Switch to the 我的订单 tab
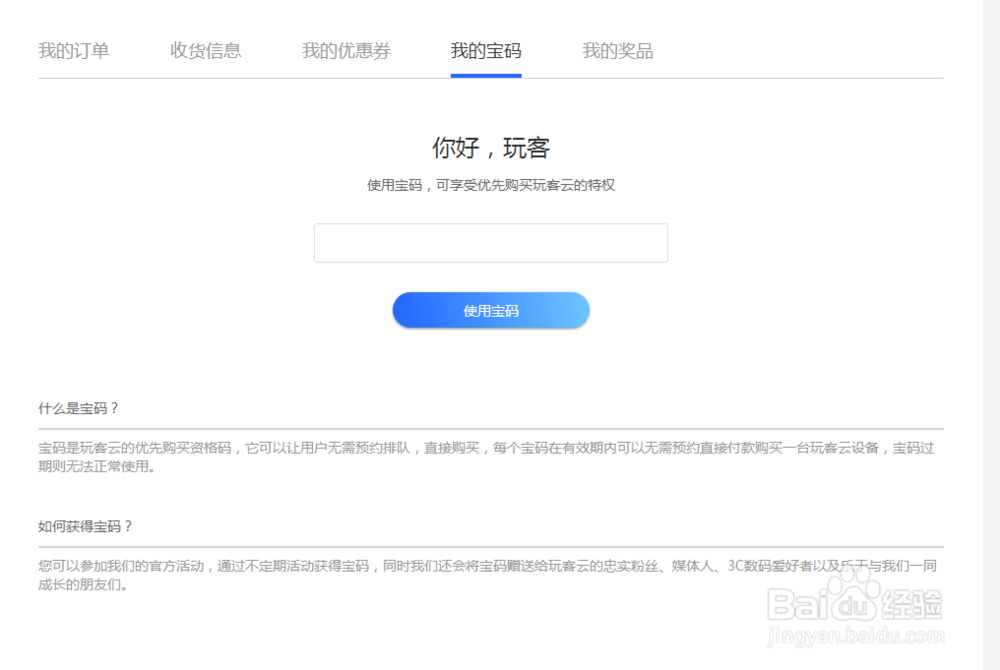1000x670 pixels. [74, 51]
